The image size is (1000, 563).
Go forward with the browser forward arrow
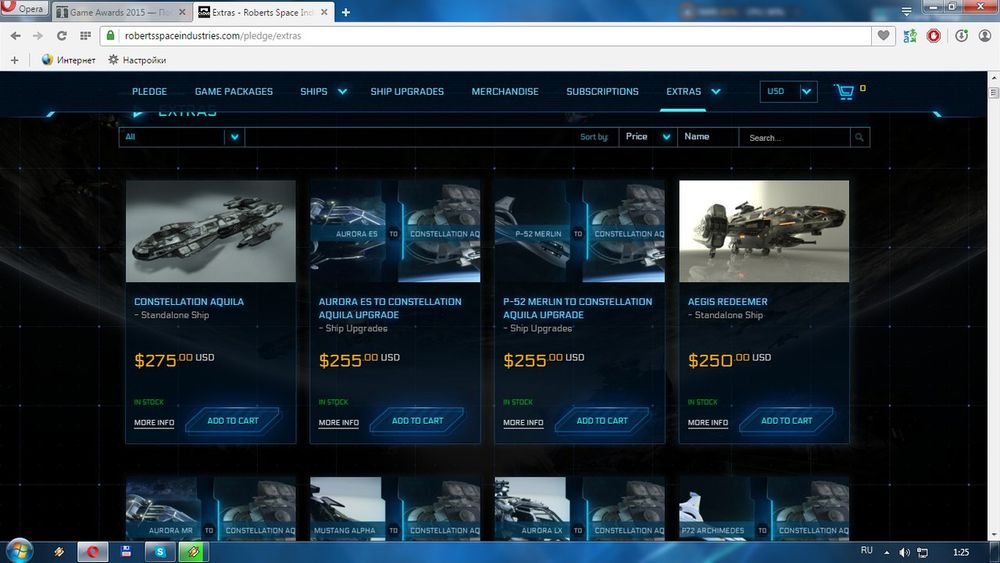click(38, 36)
